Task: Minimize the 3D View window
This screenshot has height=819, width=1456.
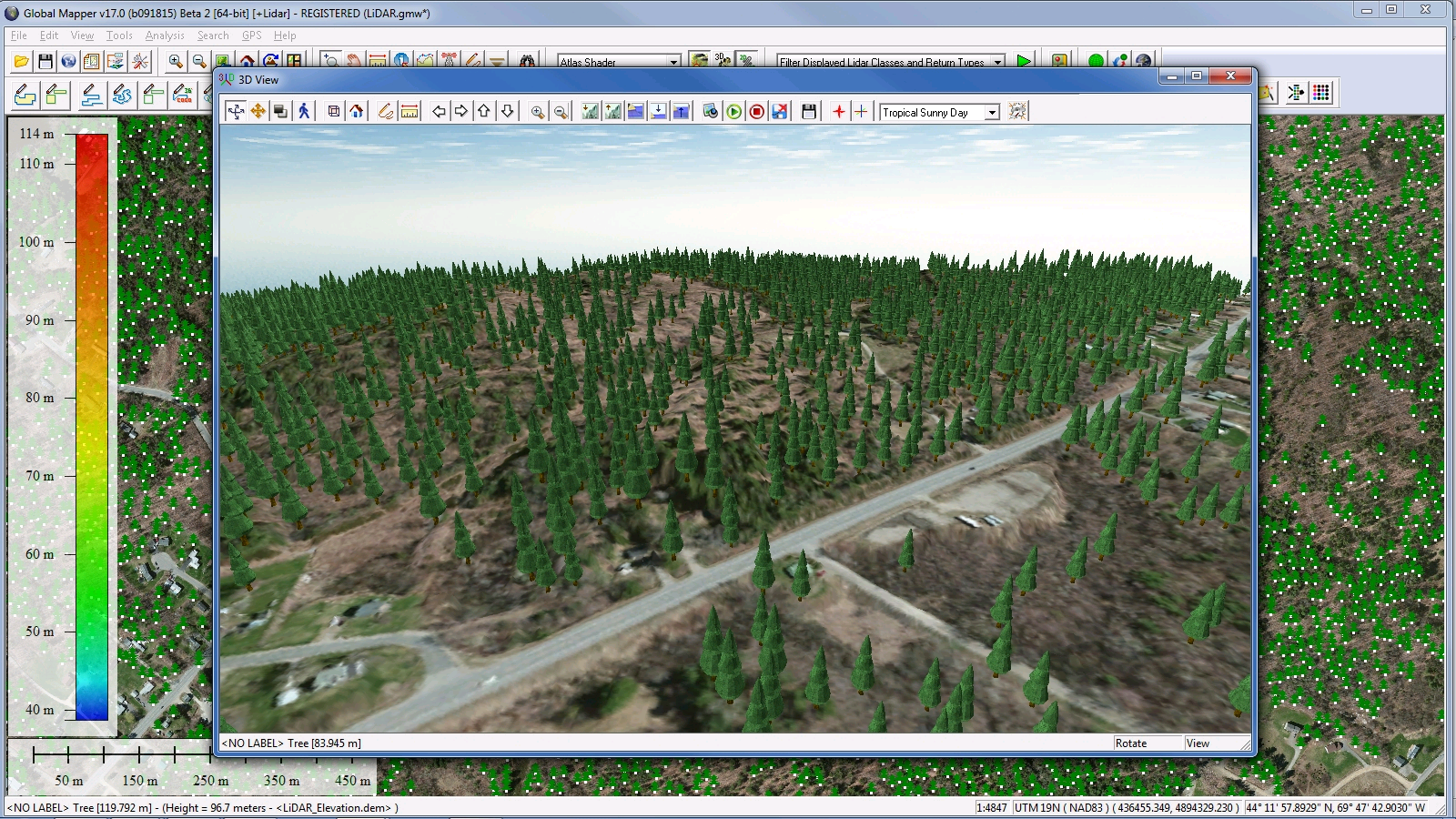Action: pos(1172,76)
